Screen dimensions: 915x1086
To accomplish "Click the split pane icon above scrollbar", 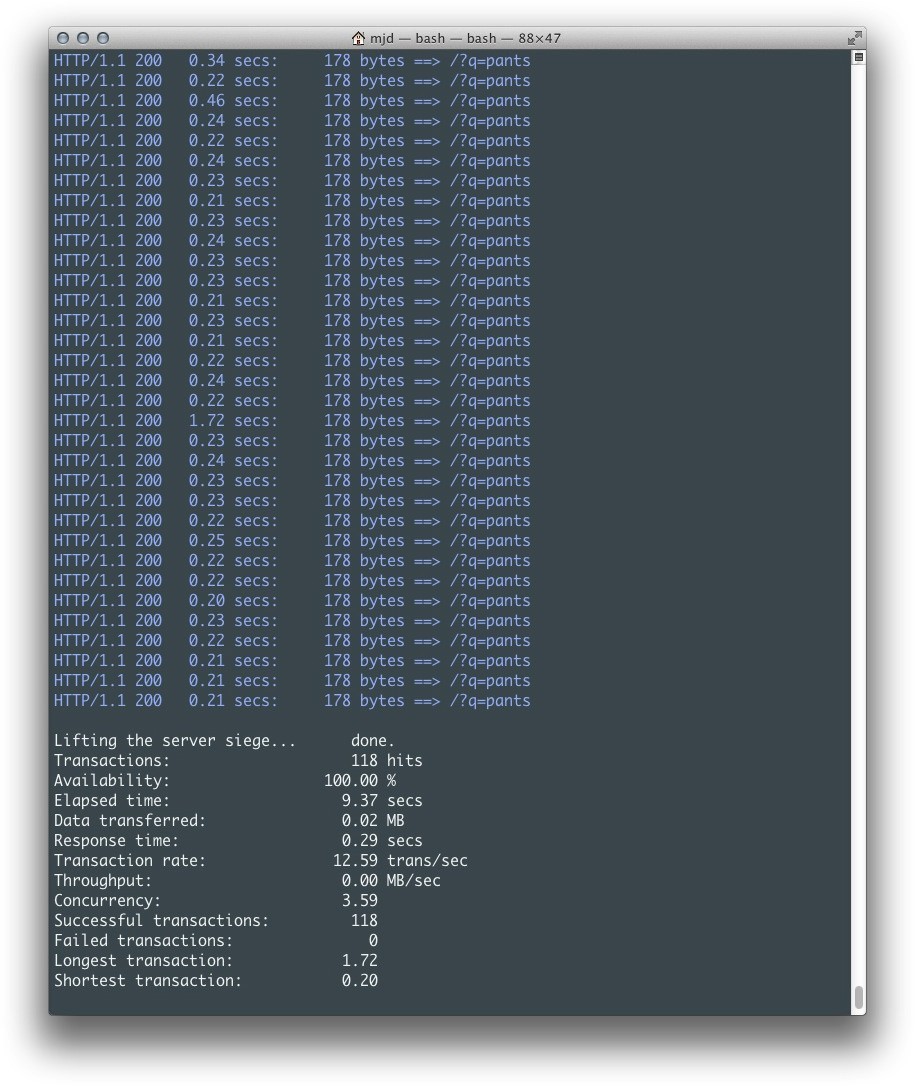I will tap(858, 58).
